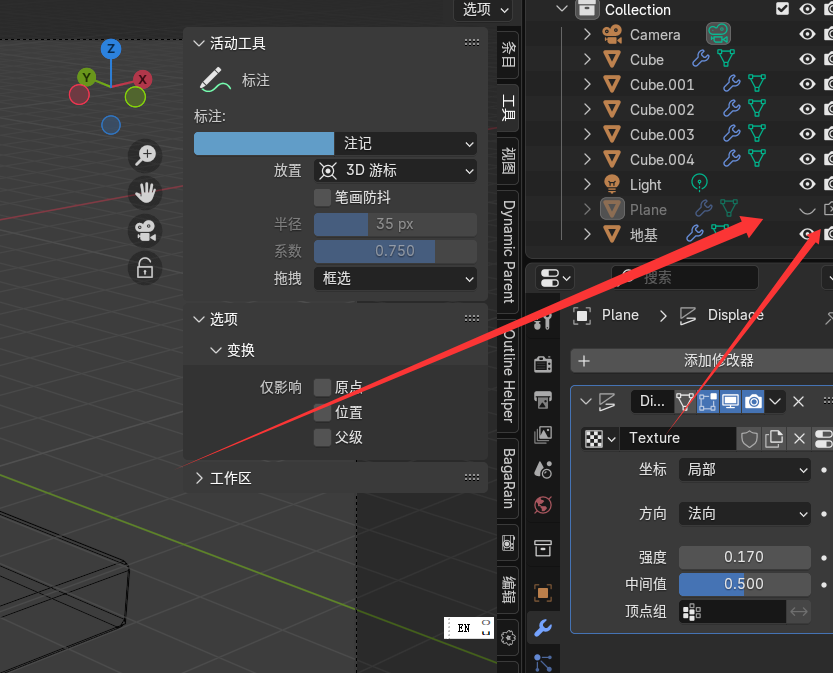The image size is (833, 673).
Task: Click the pan hand viewport icon
Action: 145,193
